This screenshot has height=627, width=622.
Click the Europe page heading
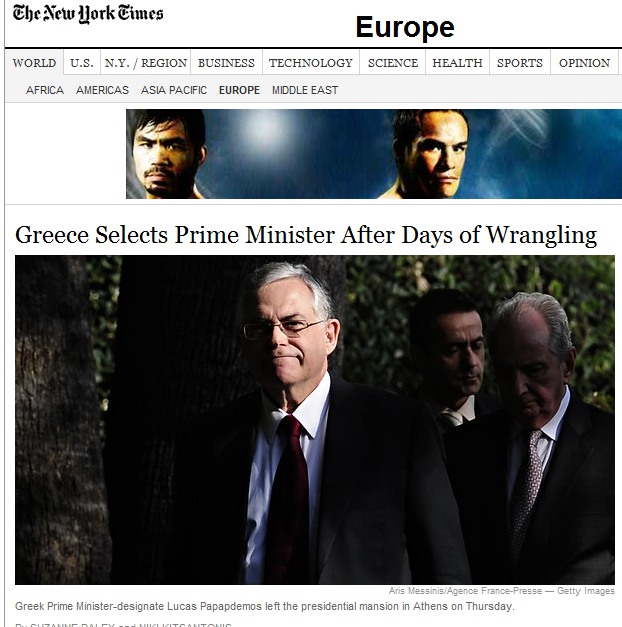(405, 28)
